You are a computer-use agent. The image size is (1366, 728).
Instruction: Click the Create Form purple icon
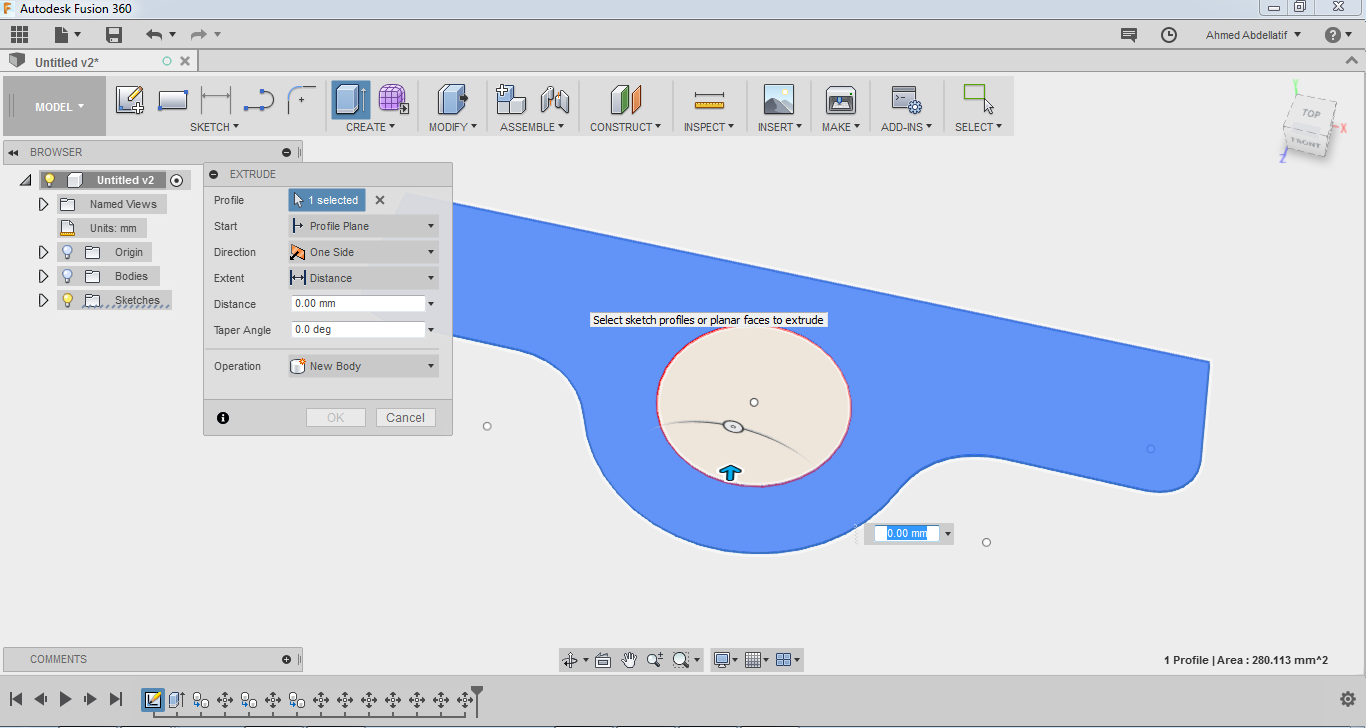[393, 100]
